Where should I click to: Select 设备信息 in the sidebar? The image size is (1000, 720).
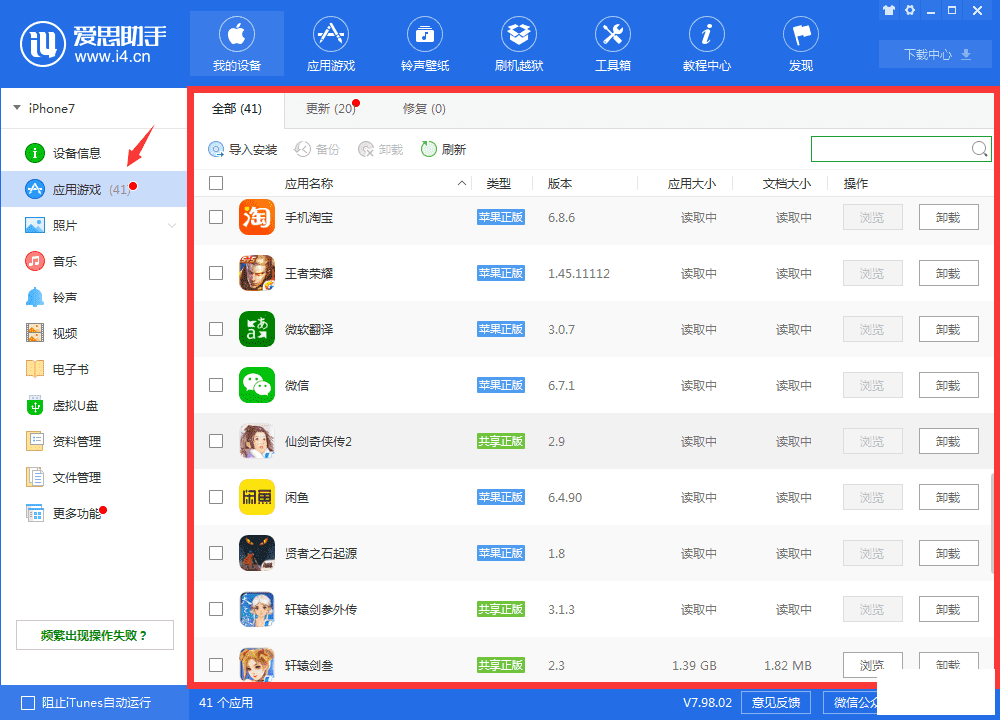pos(94,153)
